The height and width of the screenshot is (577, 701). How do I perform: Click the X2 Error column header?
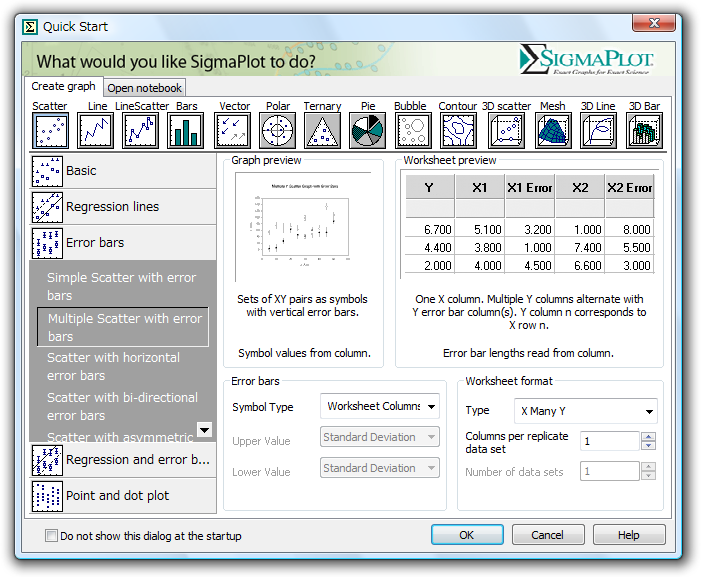629,187
